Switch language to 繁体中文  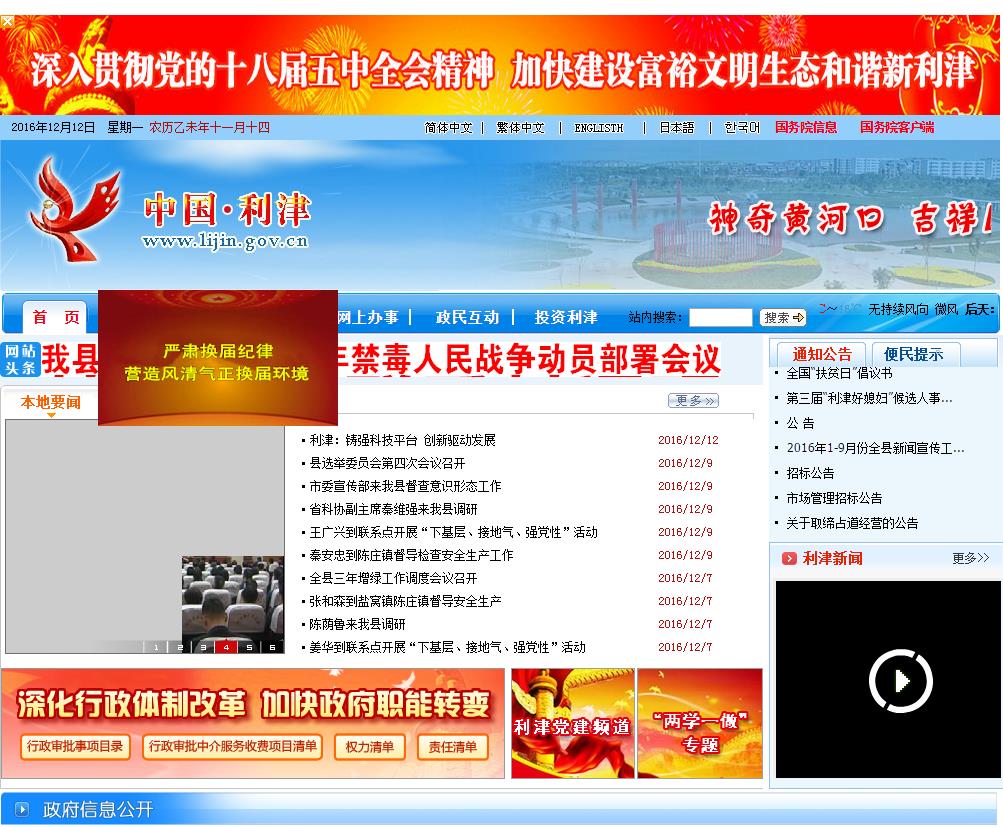(x=520, y=128)
